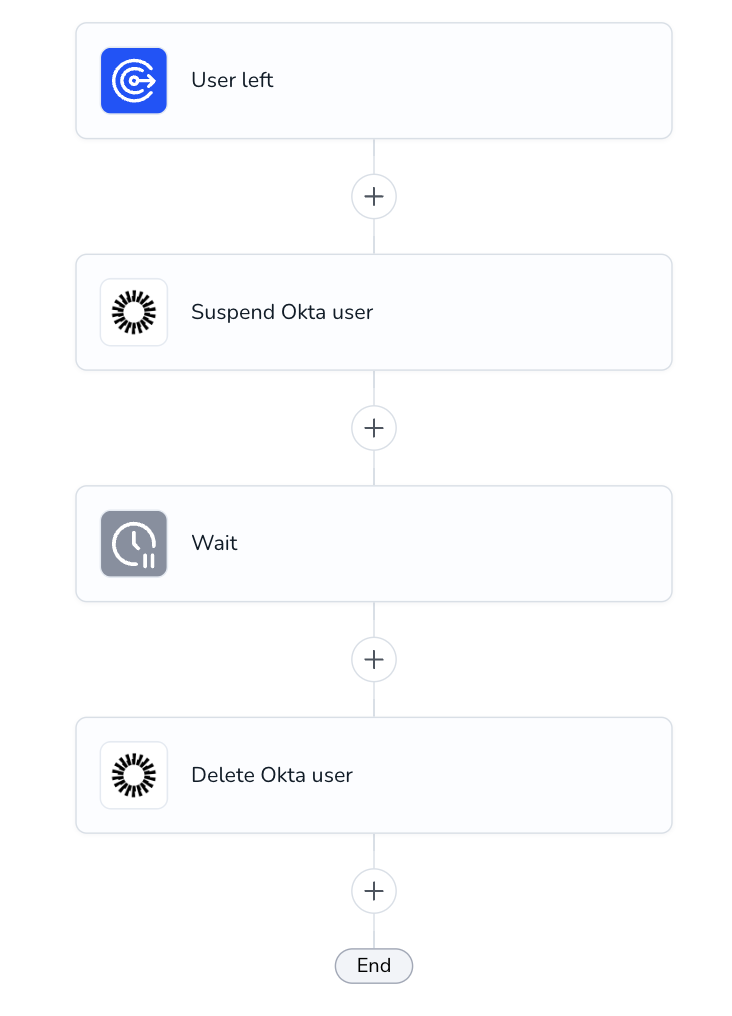
Task: Click the "User left" text label
Action: click(x=233, y=80)
